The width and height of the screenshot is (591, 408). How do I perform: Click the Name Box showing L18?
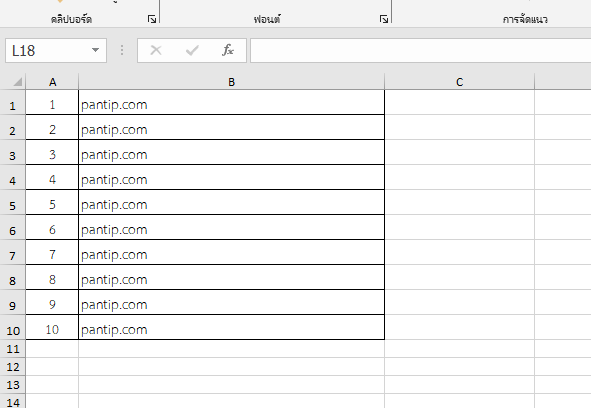point(56,51)
